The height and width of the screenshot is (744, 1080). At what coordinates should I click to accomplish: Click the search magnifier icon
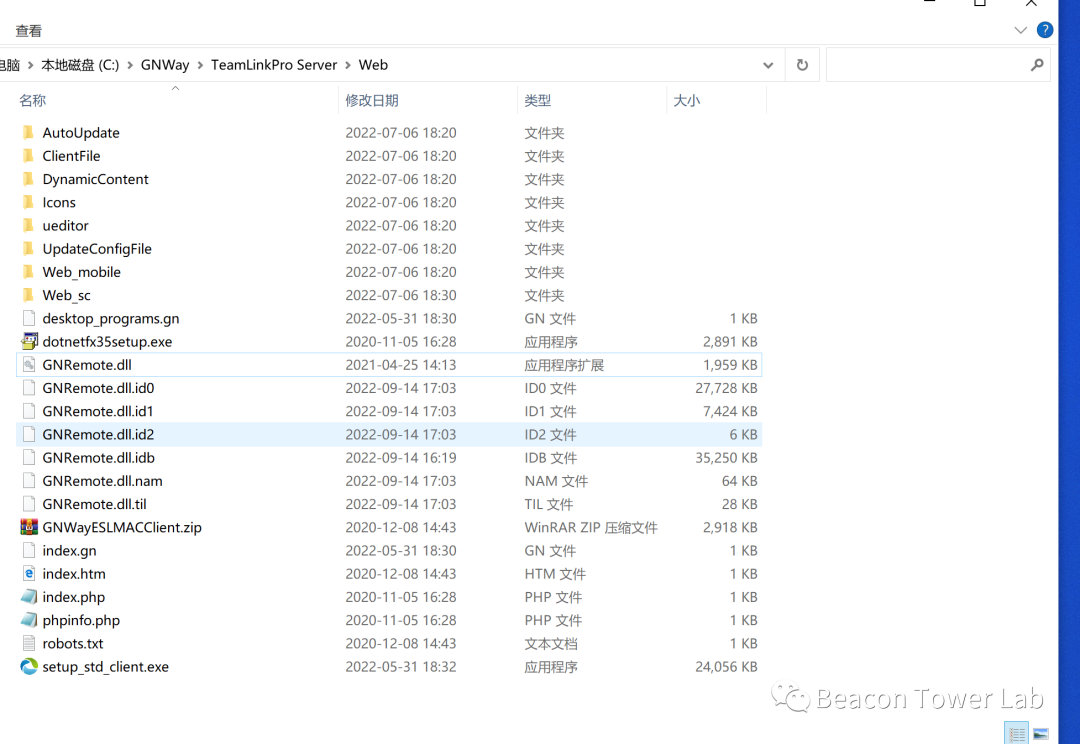pos(1037,65)
